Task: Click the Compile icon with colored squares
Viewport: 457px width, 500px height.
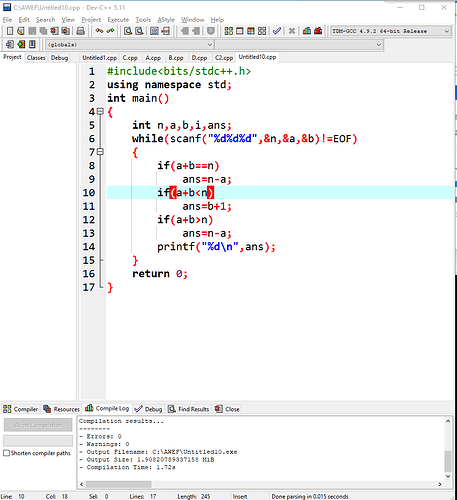Action: 229,31
